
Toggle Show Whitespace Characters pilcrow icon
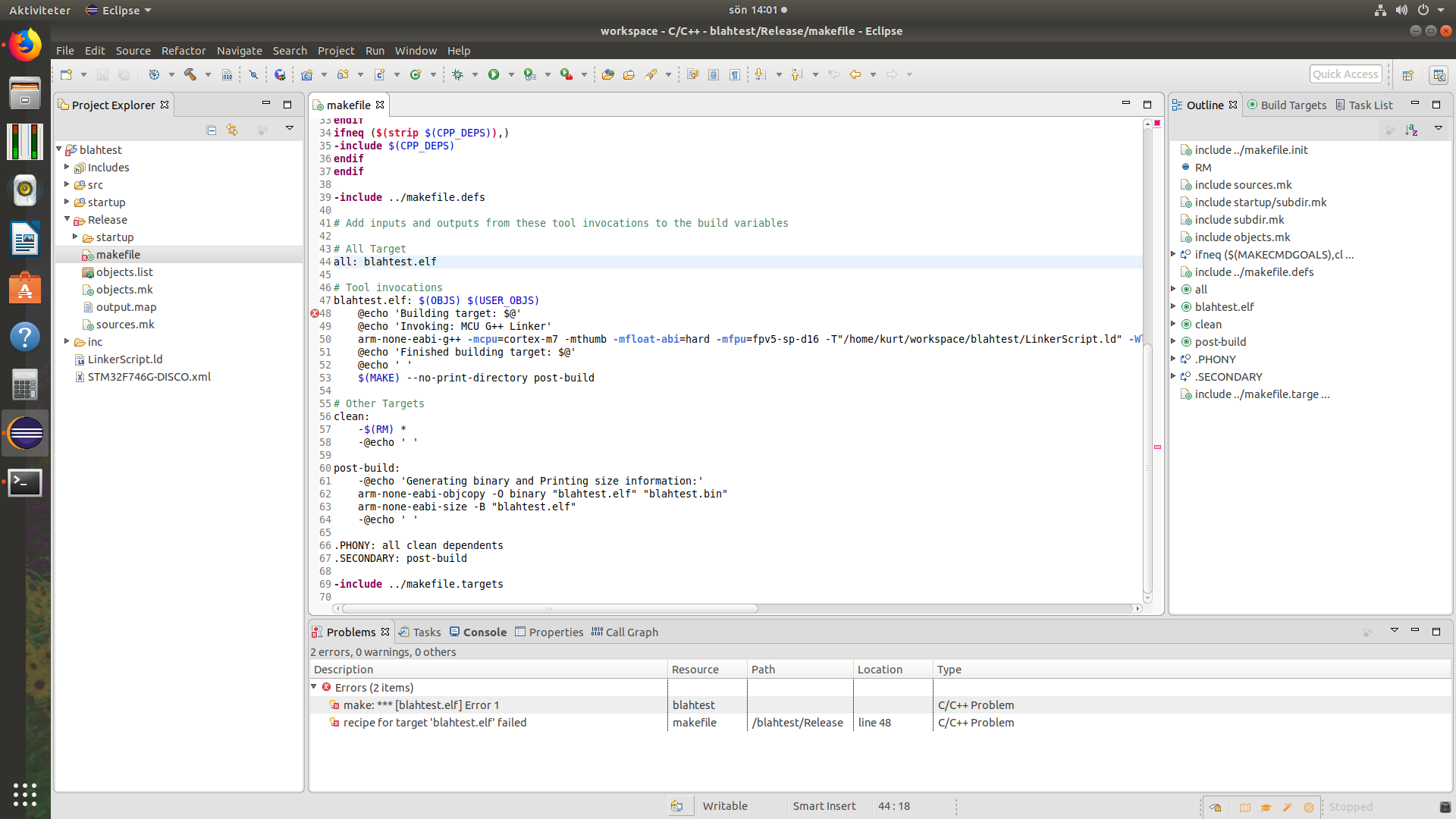735,74
